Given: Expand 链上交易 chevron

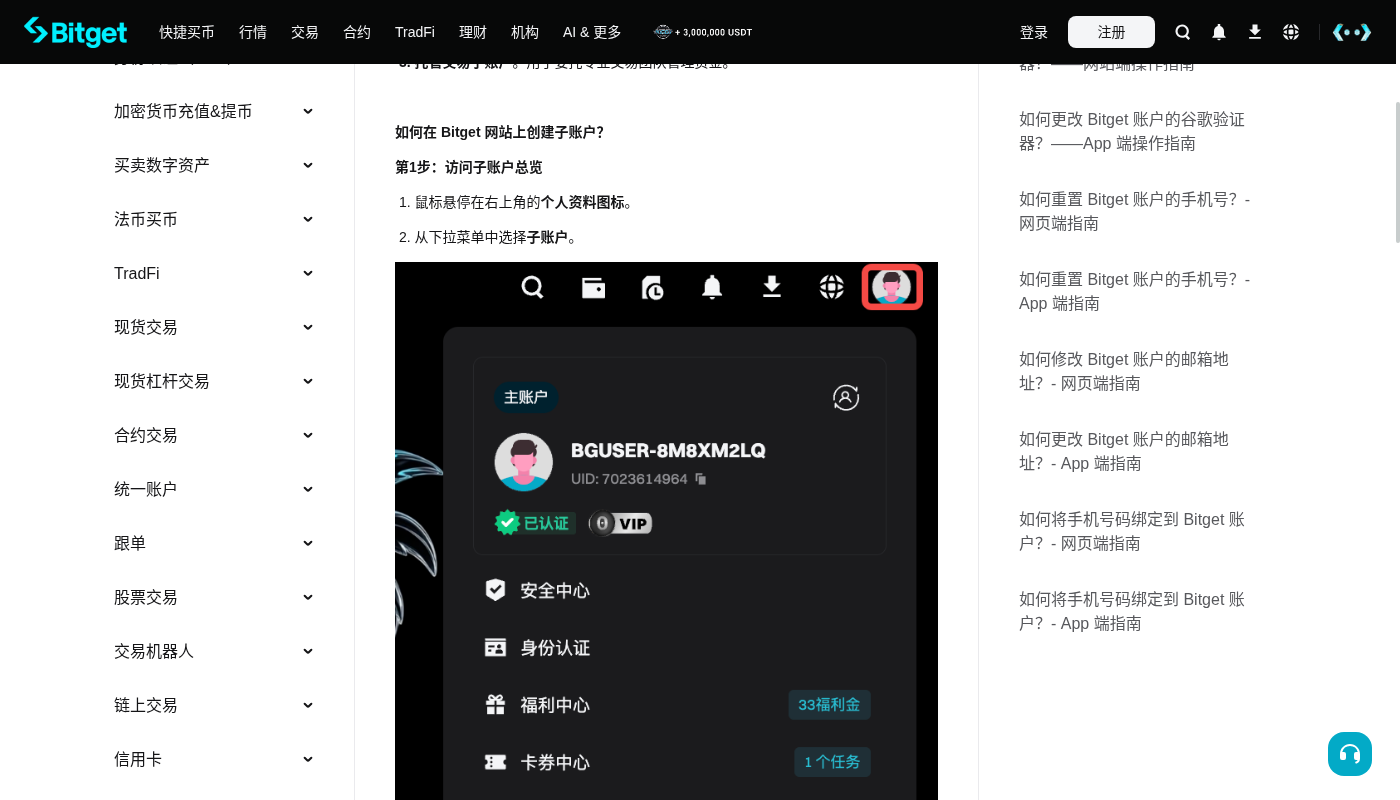Looking at the screenshot, I should click(x=308, y=705).
